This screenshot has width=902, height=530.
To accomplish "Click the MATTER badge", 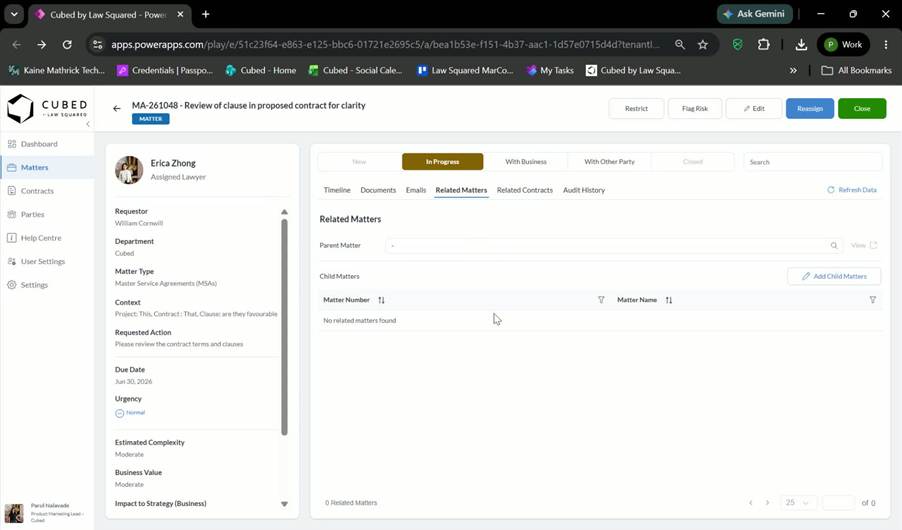I will (x=151, y=119).
